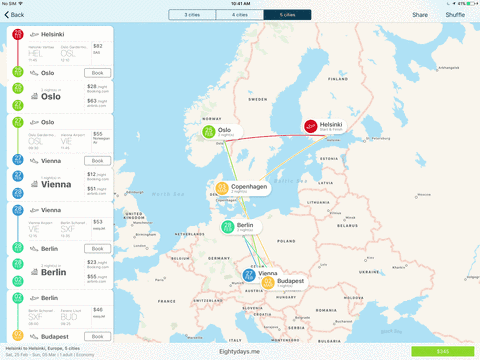
Task: Select the 5 cities tab
Action: 287,15
